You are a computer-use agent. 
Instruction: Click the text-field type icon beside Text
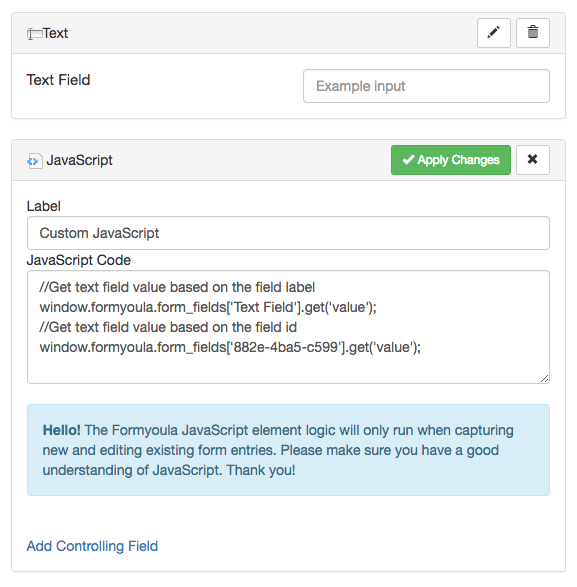click(34, 34)
